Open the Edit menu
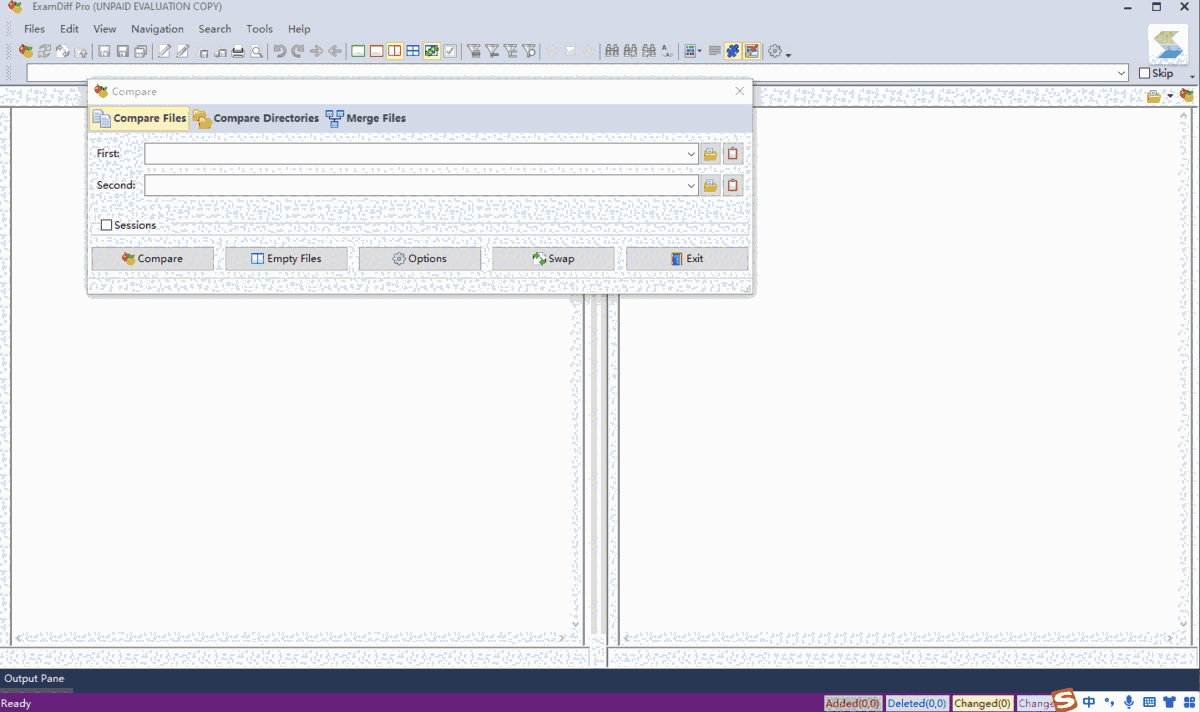 69,29
